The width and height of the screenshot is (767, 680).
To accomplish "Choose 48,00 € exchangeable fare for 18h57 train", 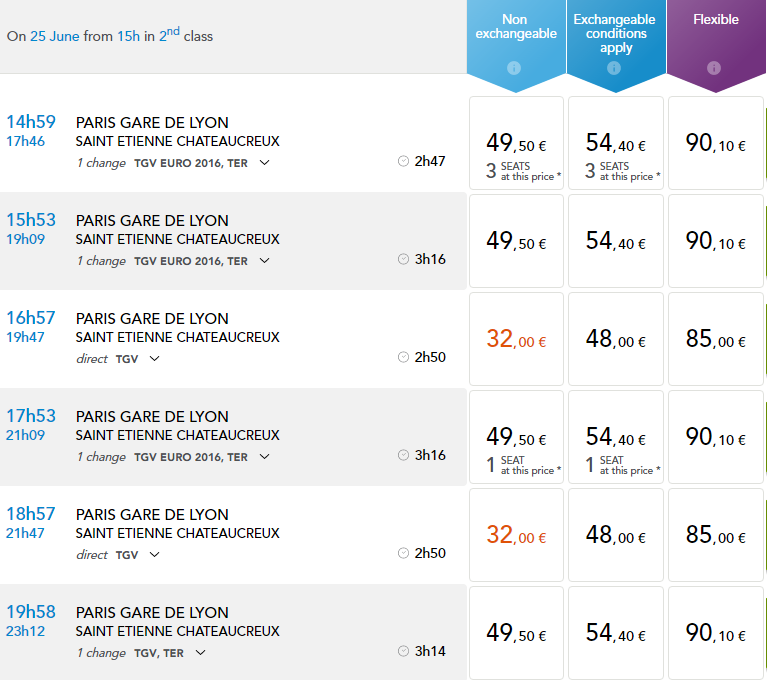I will [615, 536].
